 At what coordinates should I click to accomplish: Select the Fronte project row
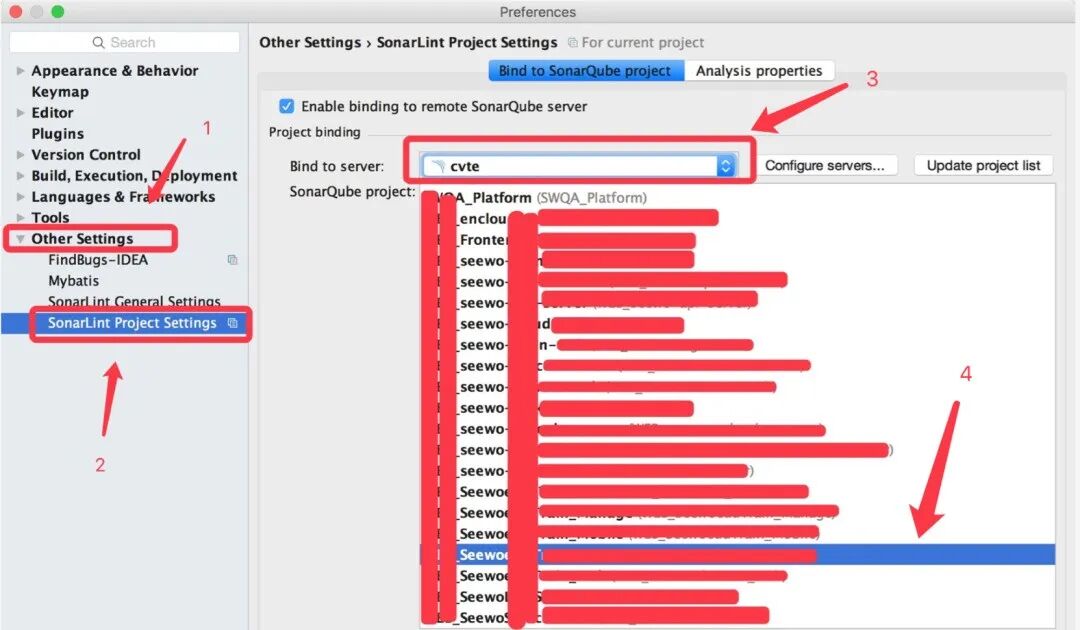tap(737, 240)
